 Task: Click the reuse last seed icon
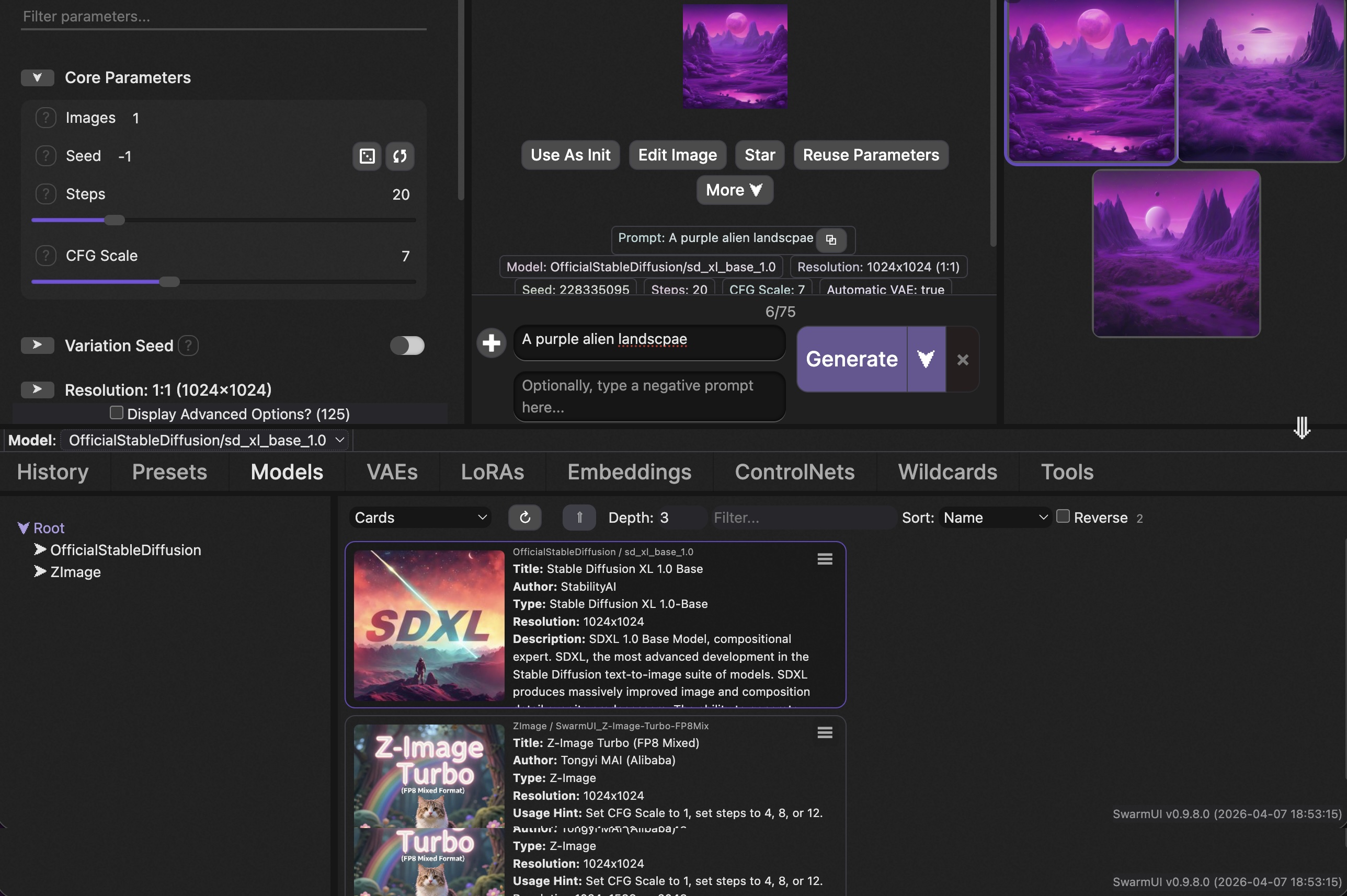[399, 156]
